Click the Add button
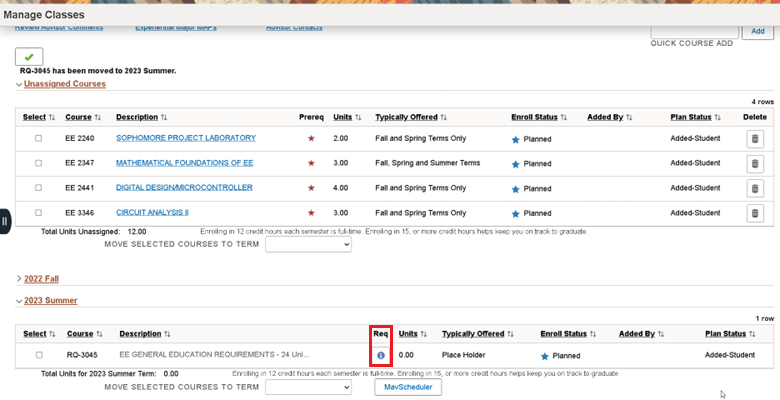Viewport: 780px width, 400px height. point(758,32)
